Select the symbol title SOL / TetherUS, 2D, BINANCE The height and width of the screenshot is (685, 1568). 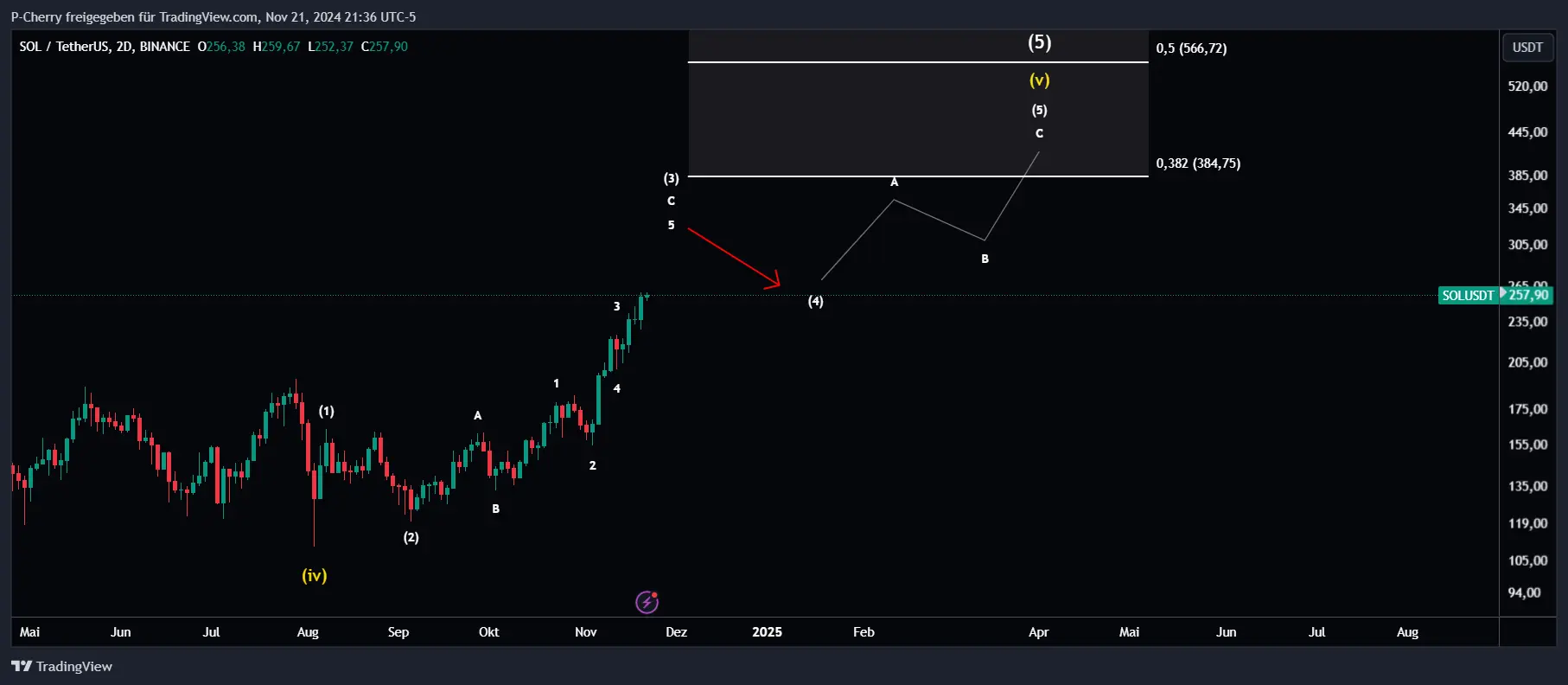105,47
